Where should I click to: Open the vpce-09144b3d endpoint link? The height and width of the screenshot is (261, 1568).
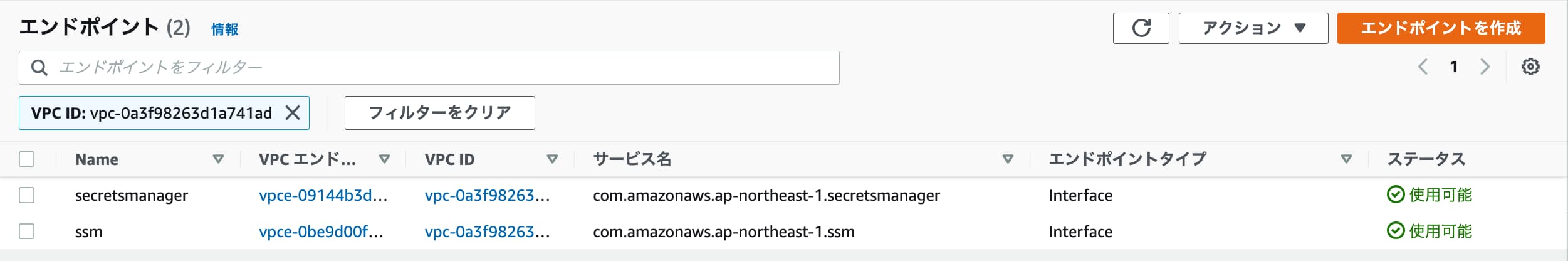[x=323, y=196]
